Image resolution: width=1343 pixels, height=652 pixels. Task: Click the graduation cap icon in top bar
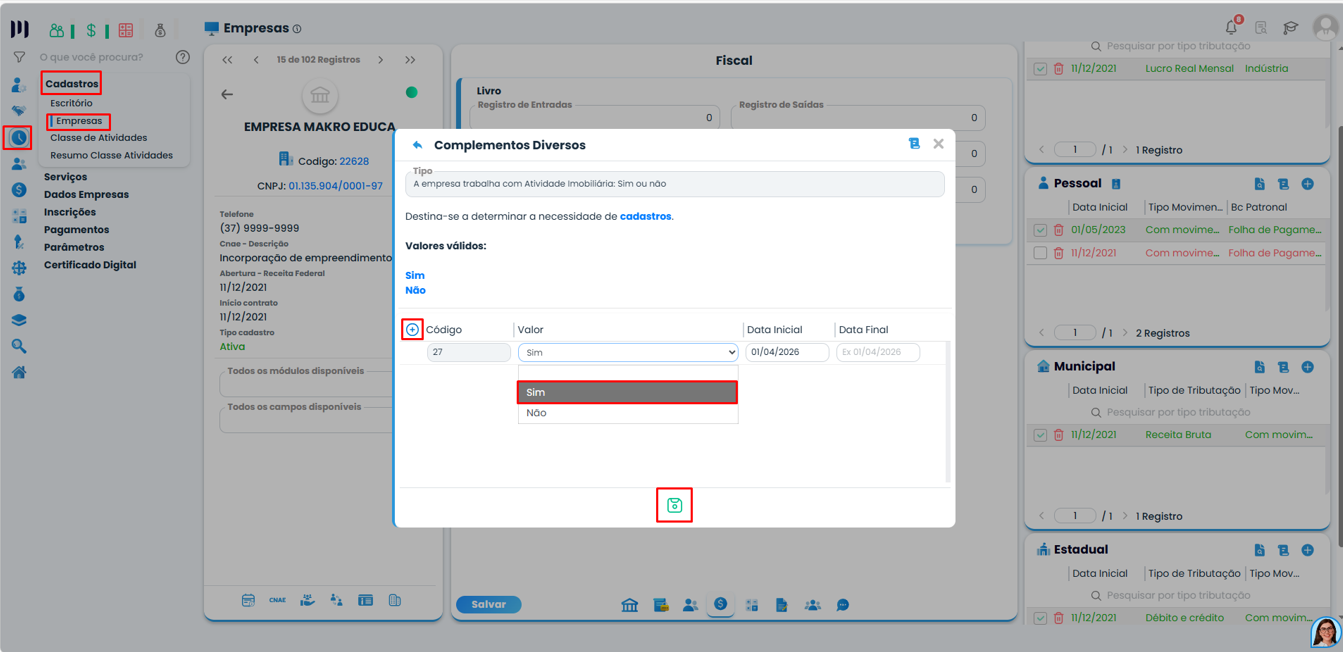click(1291, 28)
